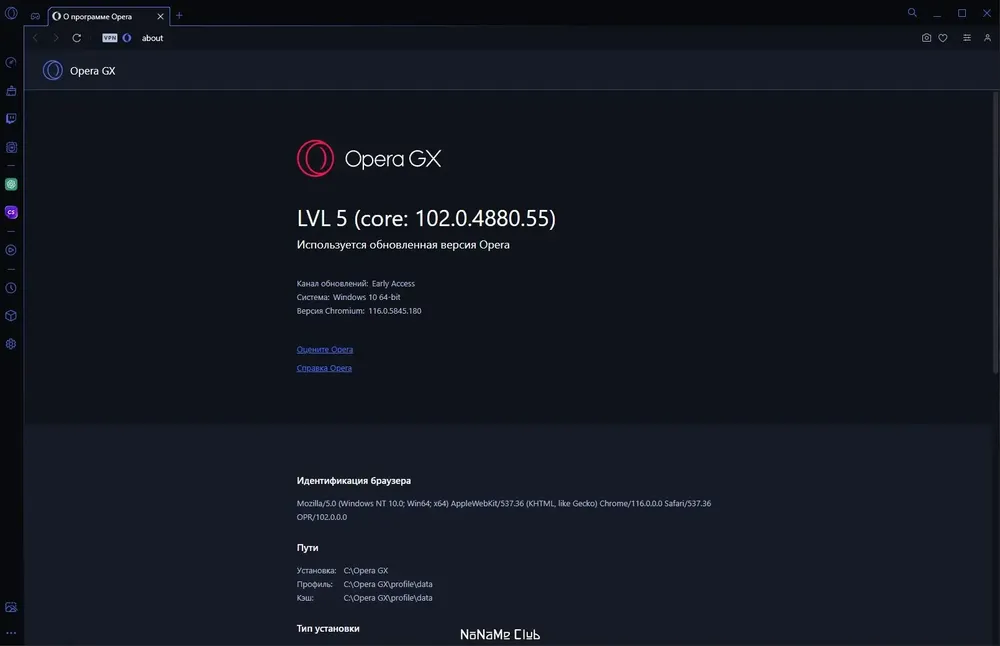Open GX Corner gamepad tab
1000x646 pixels.
35,16
